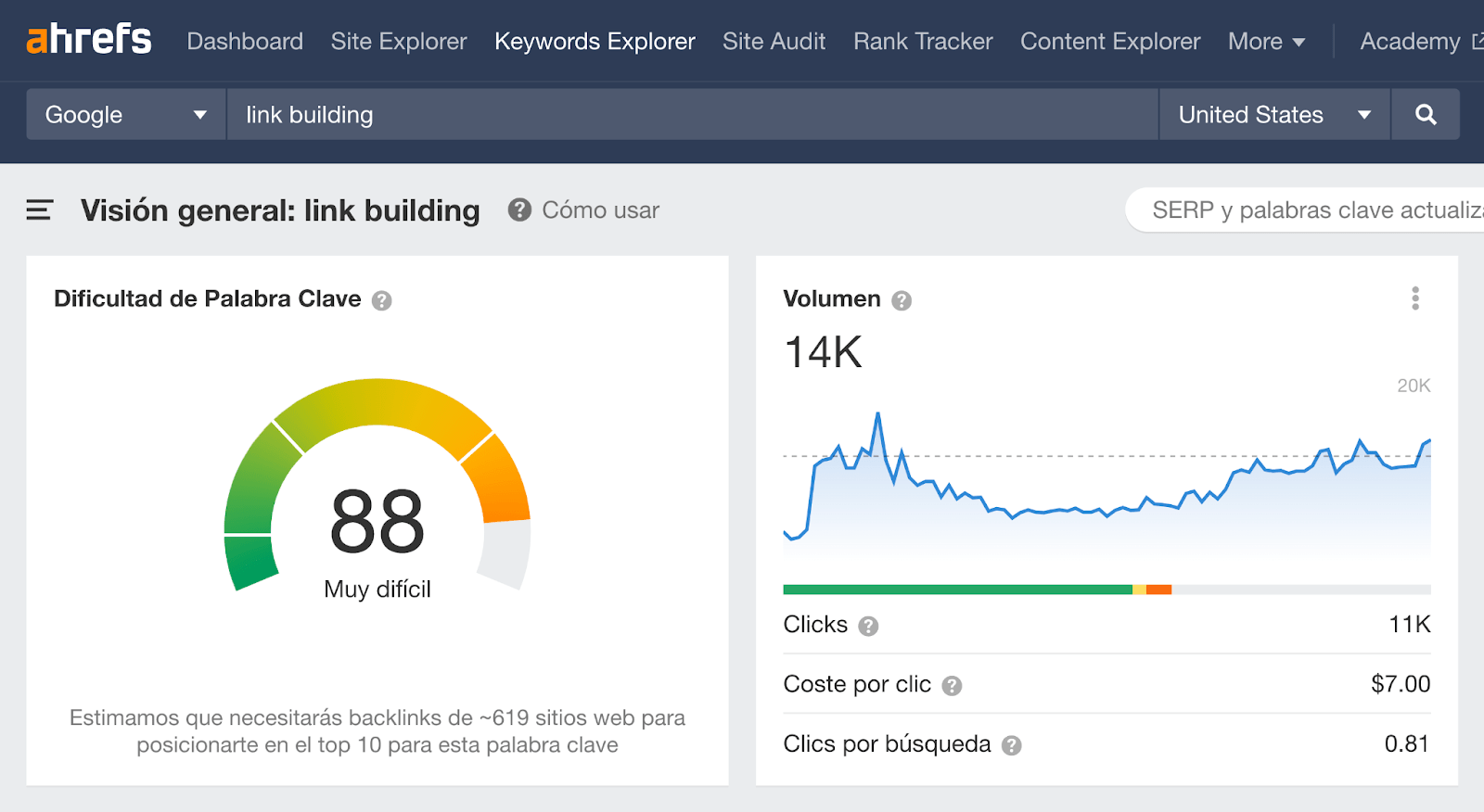
Task: Click help icon next to Coste por clic
Action: (952, 686)
